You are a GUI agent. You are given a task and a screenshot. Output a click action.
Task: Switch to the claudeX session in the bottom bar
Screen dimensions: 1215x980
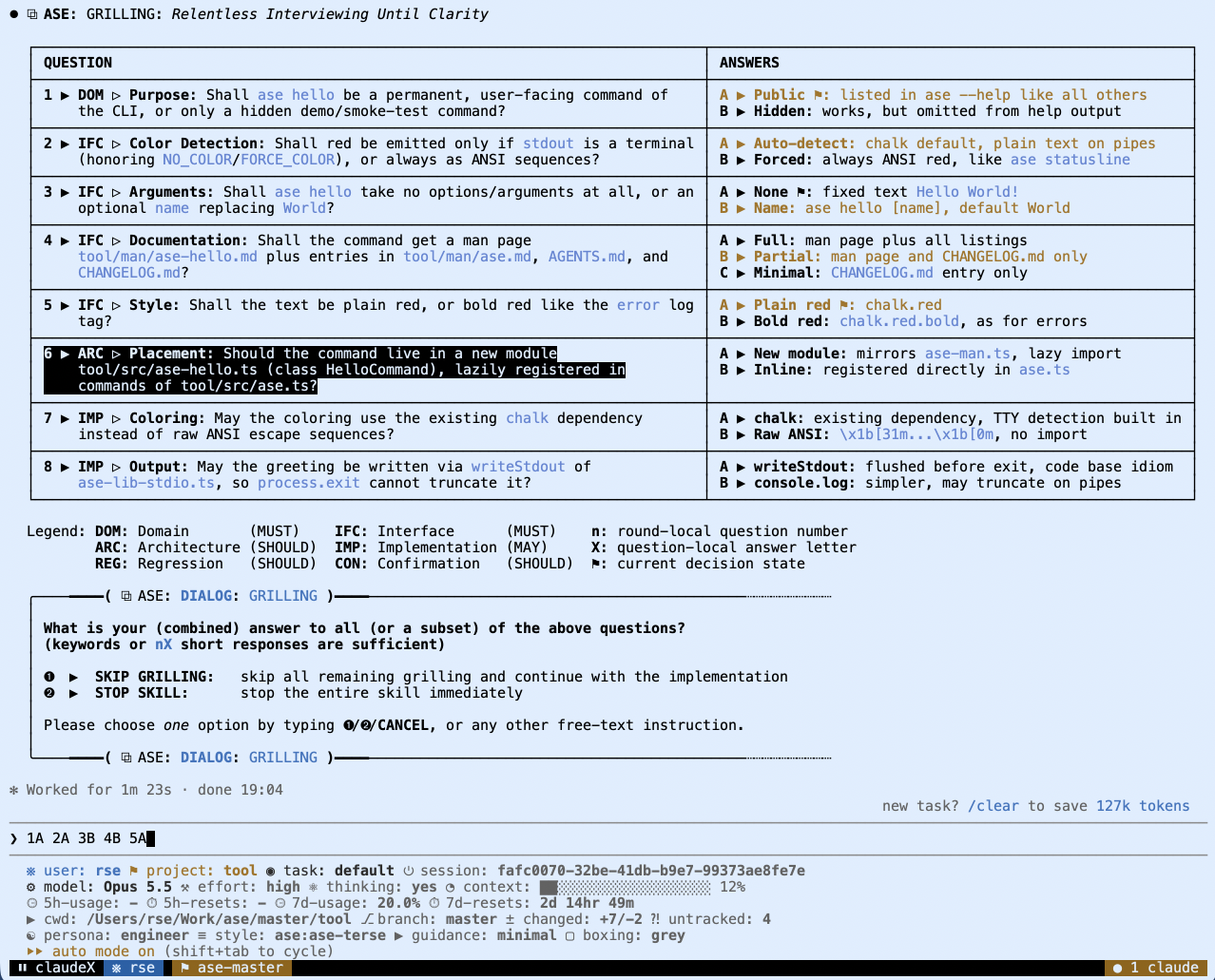(56, 968)
